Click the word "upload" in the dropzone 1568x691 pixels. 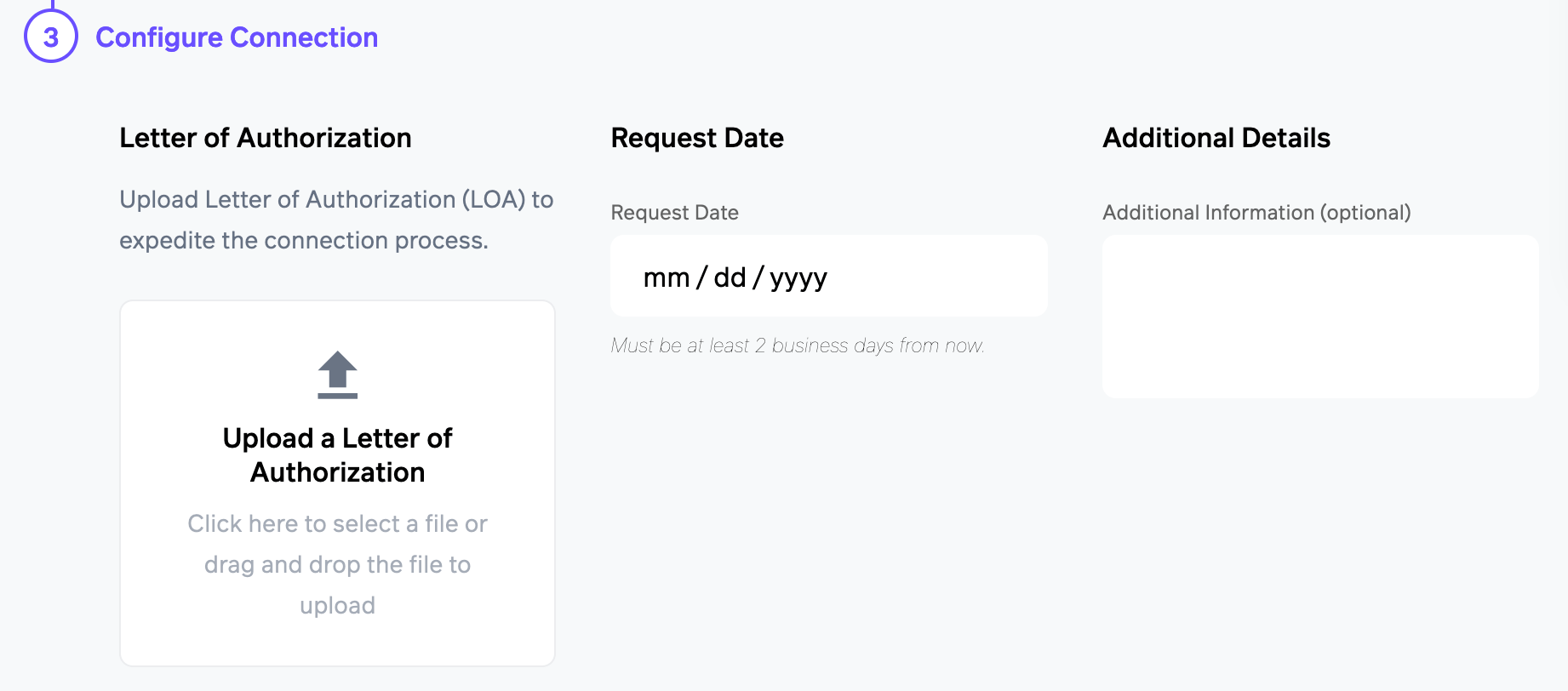click(x=337, y=605)
